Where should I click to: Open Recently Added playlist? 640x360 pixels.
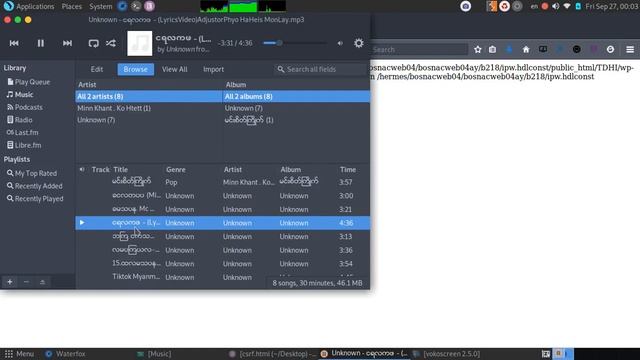(x=35, y=186)
